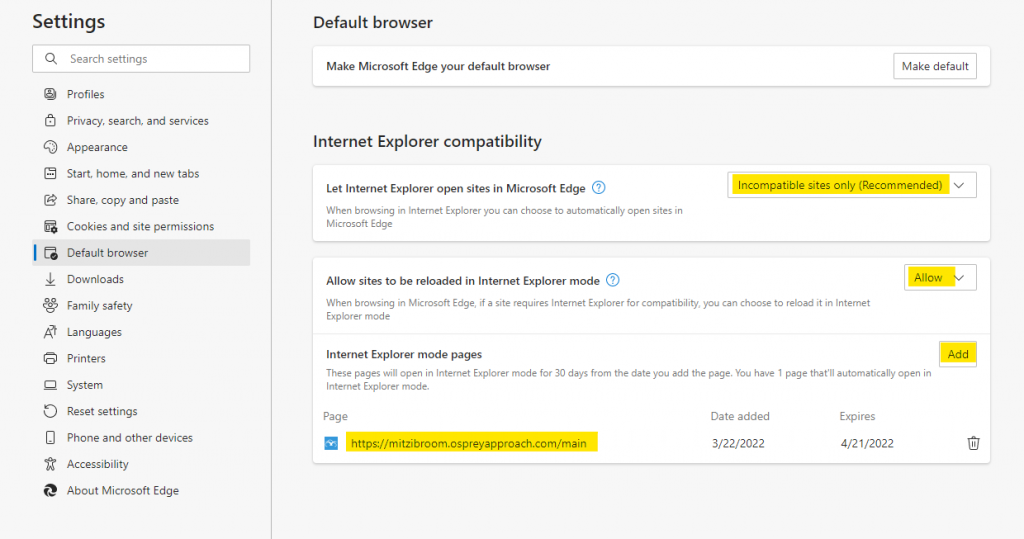
Task: Click the Phone and other devices icon
Action: click(x=50, y=438)
